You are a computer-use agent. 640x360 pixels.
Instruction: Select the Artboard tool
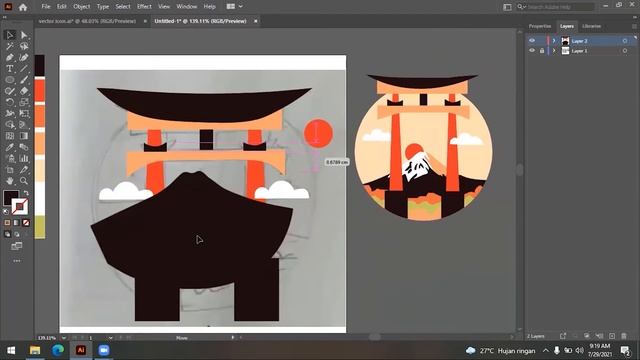pos(10,169)
